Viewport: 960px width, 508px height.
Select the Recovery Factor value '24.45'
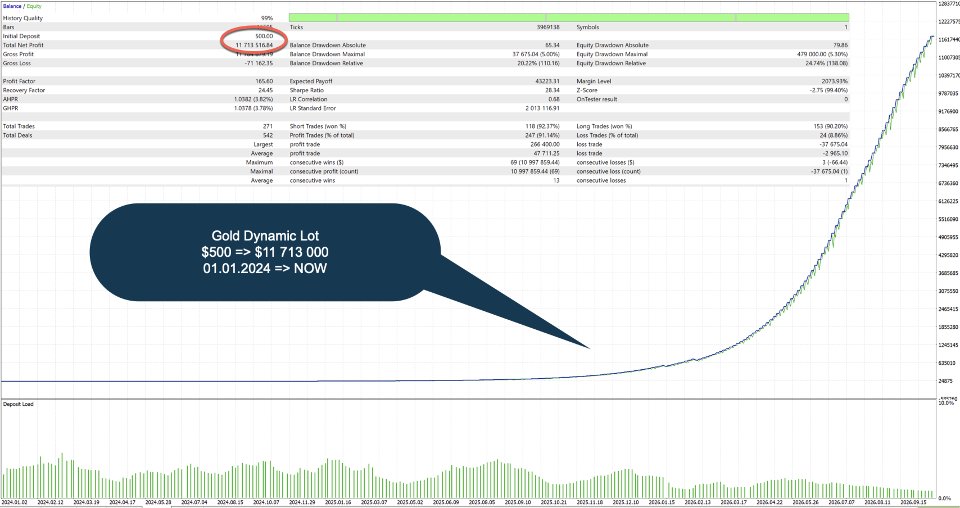(x=266, y=90)
